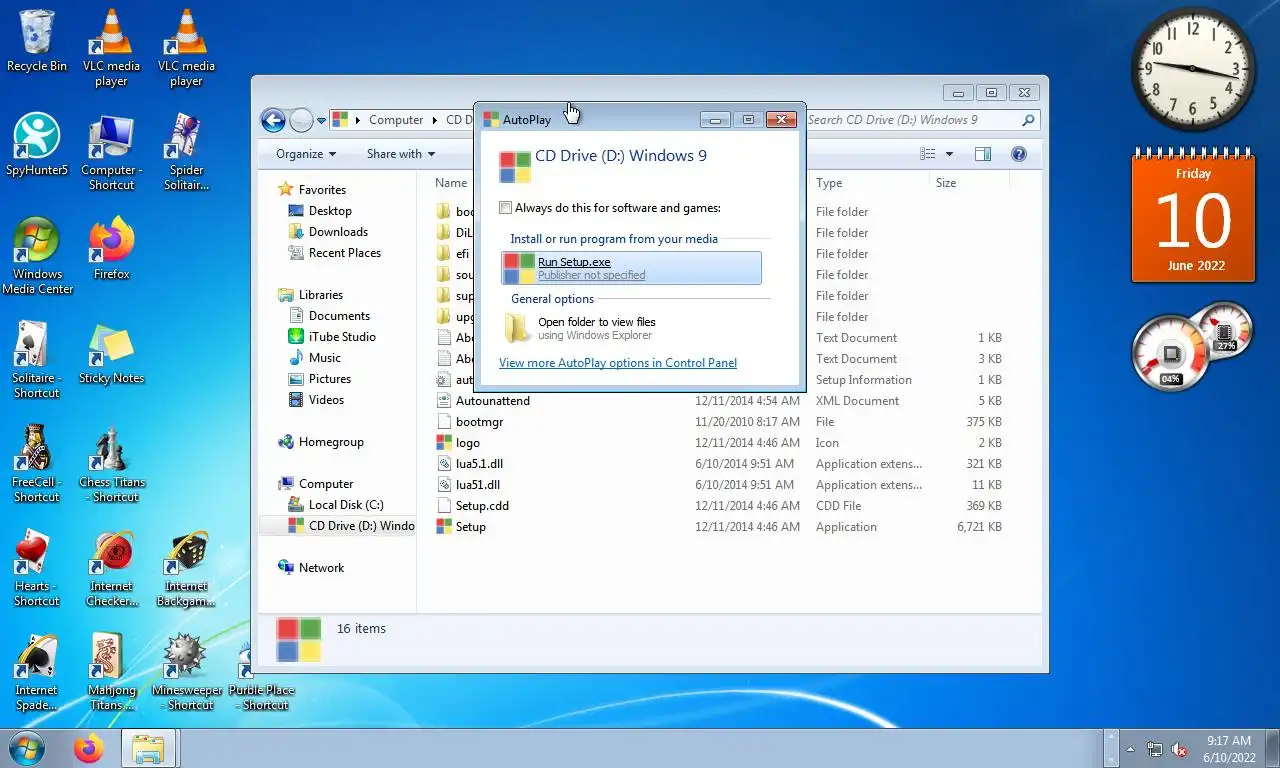This screenshot has width=1280, height=768.
Task: Open Music library in sidebar
Action: pyautogui.click(x=324, y=358)
